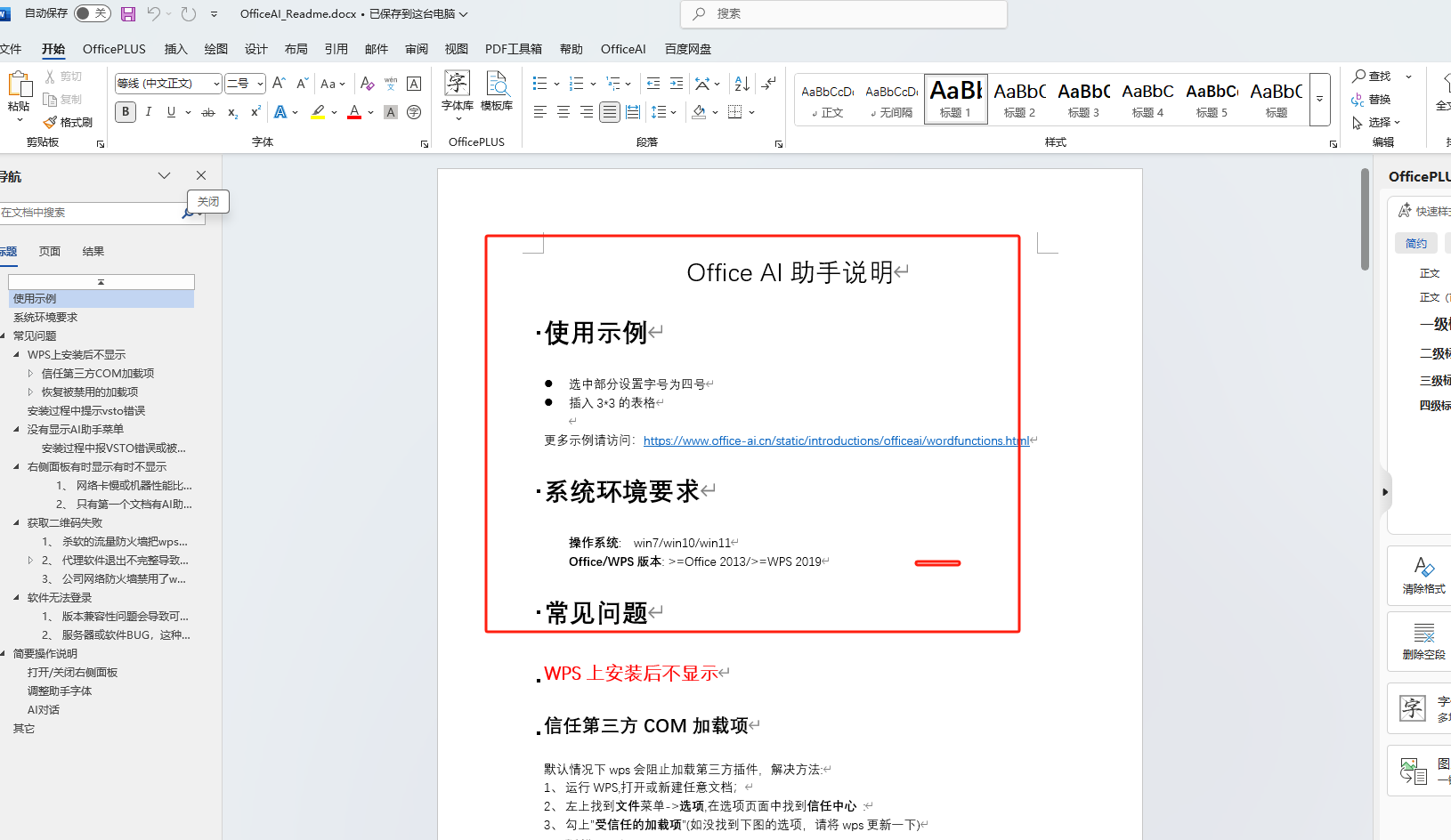Open the OfficePLUS template library
Viewport: 1451px width, 840px height.
click(x=497, y=91)
